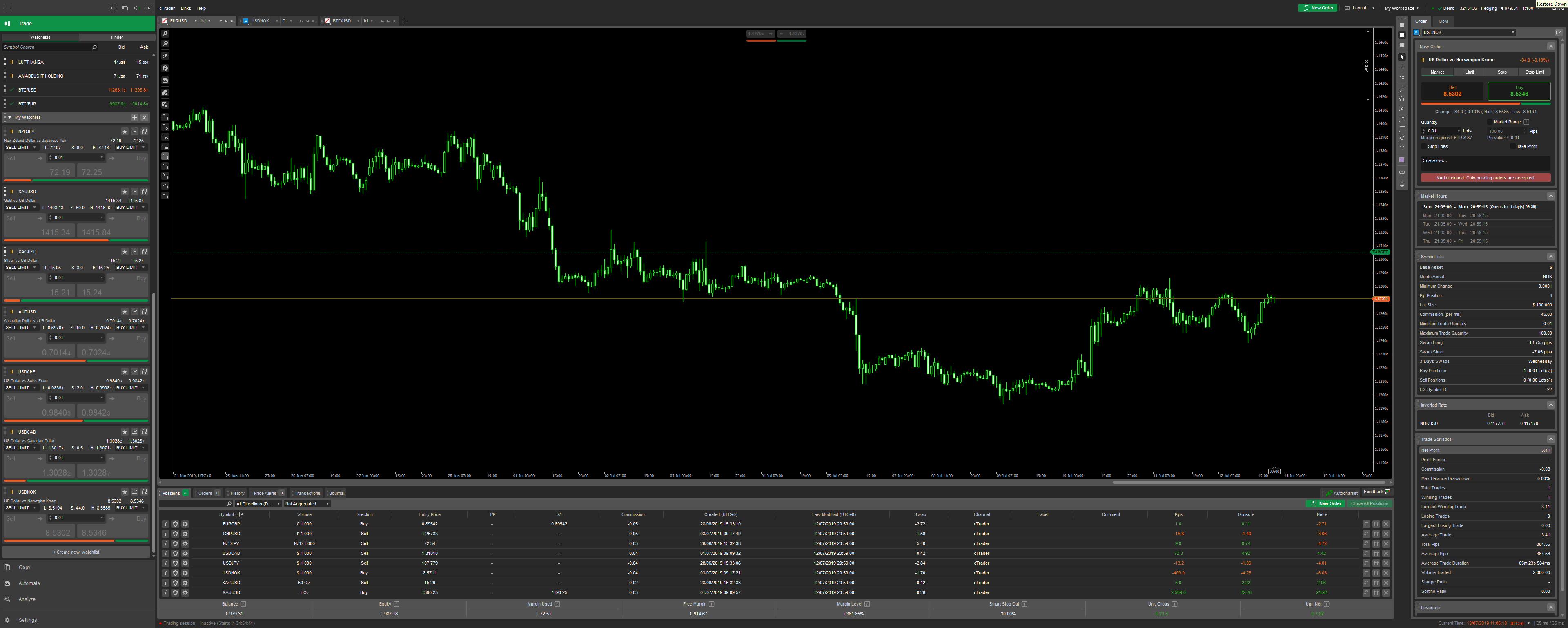The height and width of the screenshot is (628, 1568).
Task: Click the green New Order button in top bar
Action: [x=1317, y=8]
